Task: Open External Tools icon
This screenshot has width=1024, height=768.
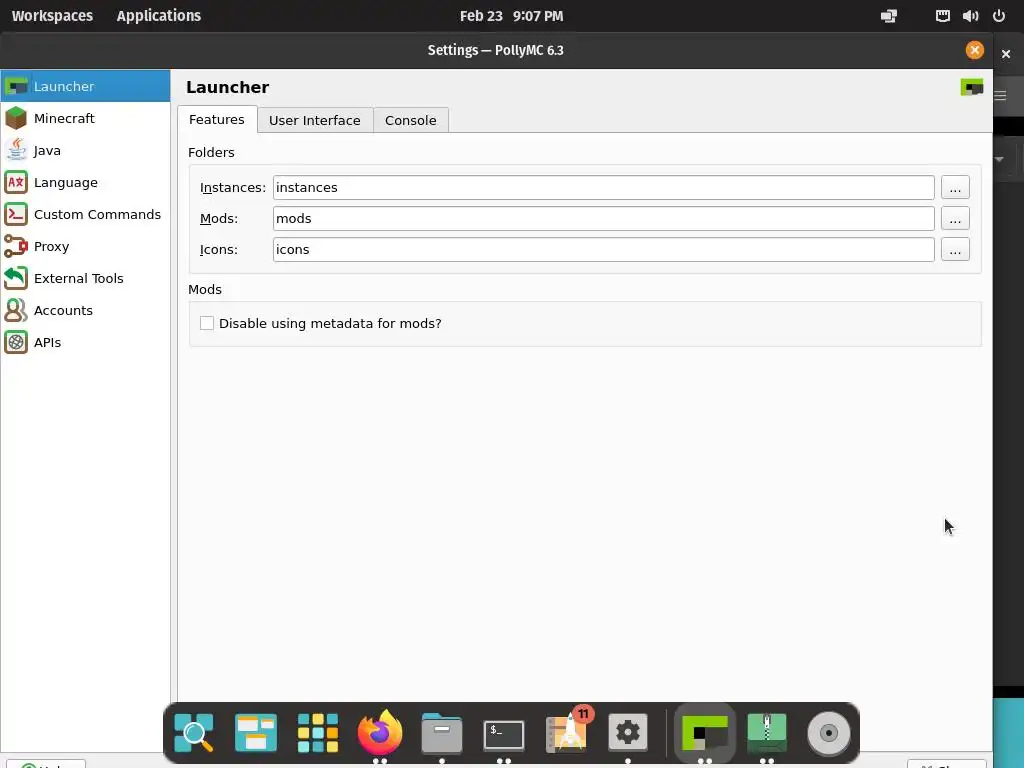Action: click(16, 278)
